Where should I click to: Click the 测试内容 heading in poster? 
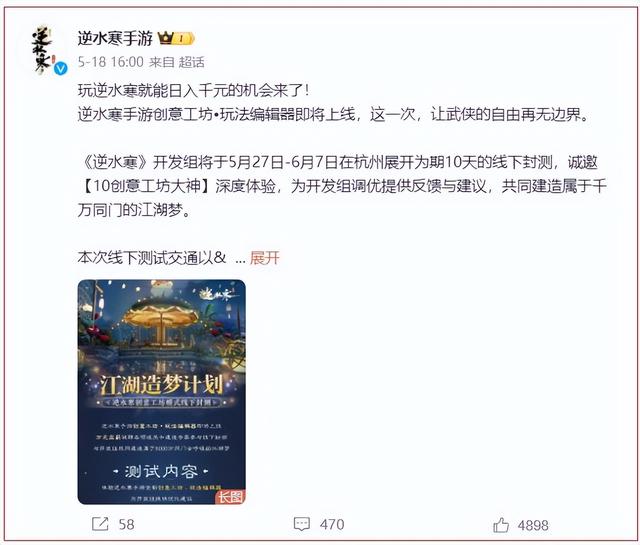[161, 472]
